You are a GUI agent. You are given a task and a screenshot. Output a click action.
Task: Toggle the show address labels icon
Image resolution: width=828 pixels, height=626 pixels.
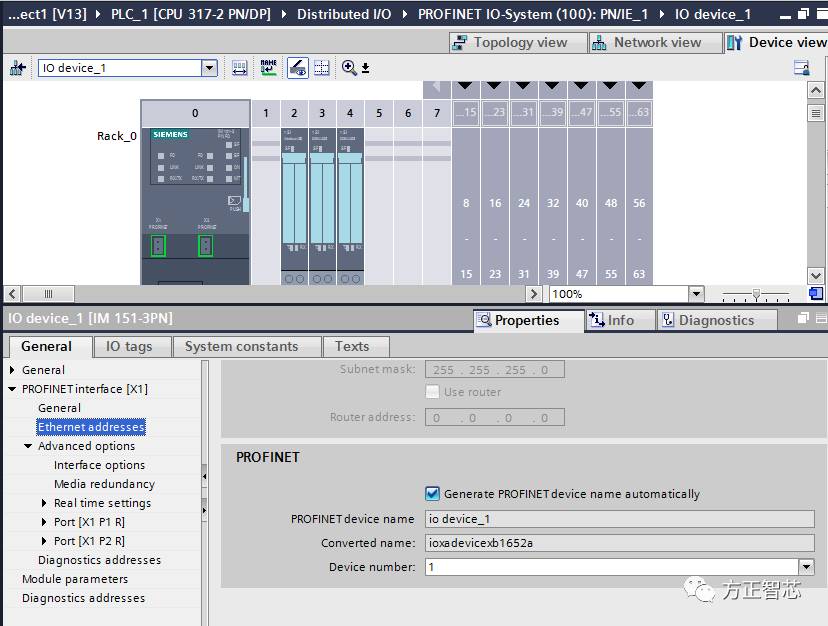point(297,68)
